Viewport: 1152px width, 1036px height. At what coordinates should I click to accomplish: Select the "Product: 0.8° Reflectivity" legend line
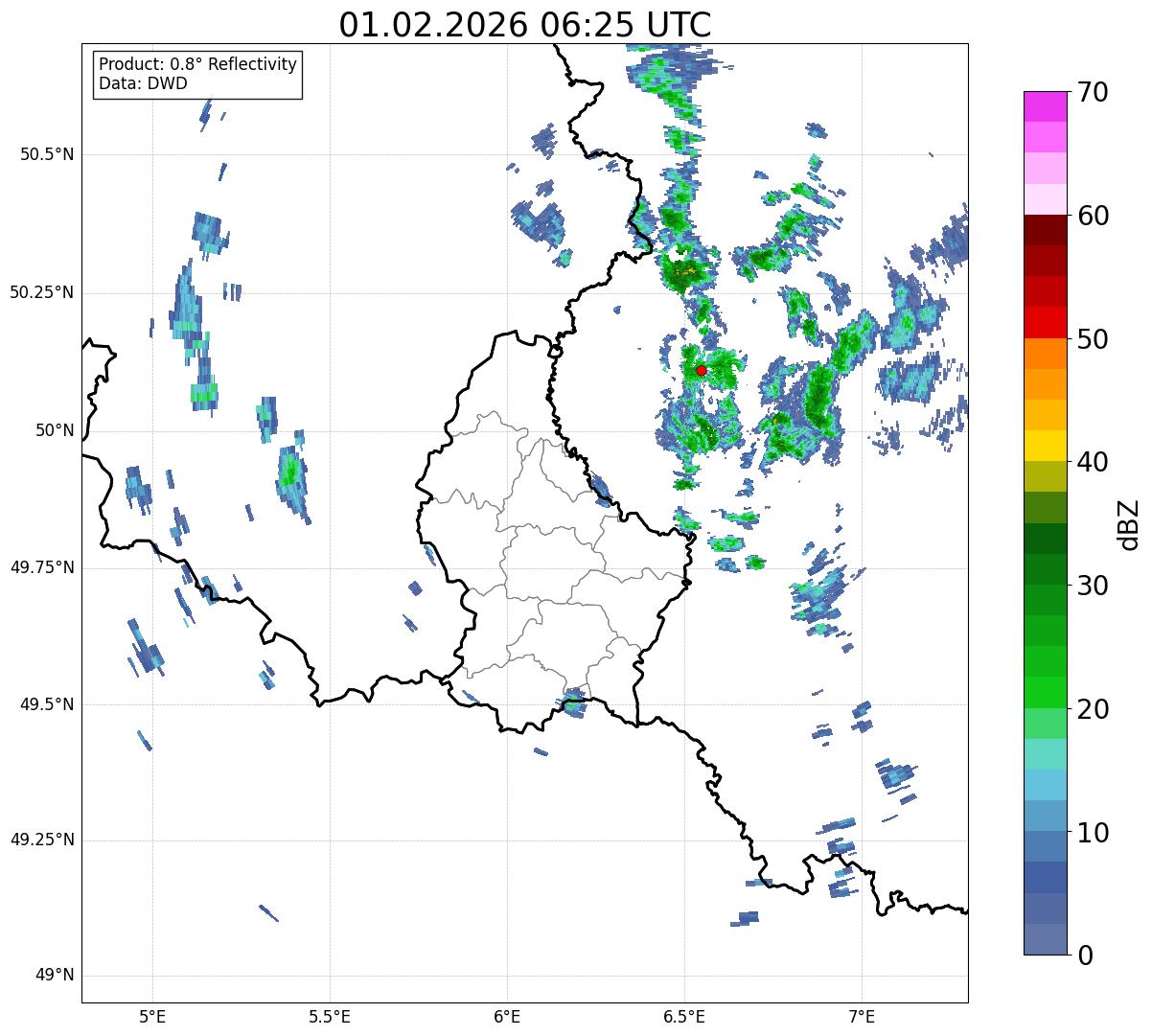coord(198,64)
